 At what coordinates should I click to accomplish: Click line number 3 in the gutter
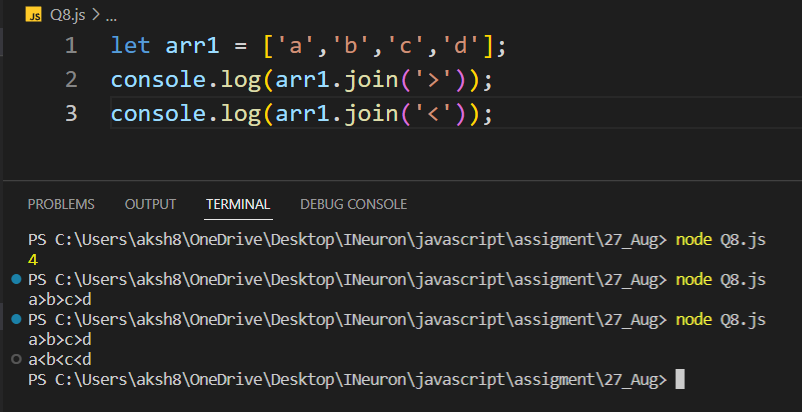pos(71,113)
